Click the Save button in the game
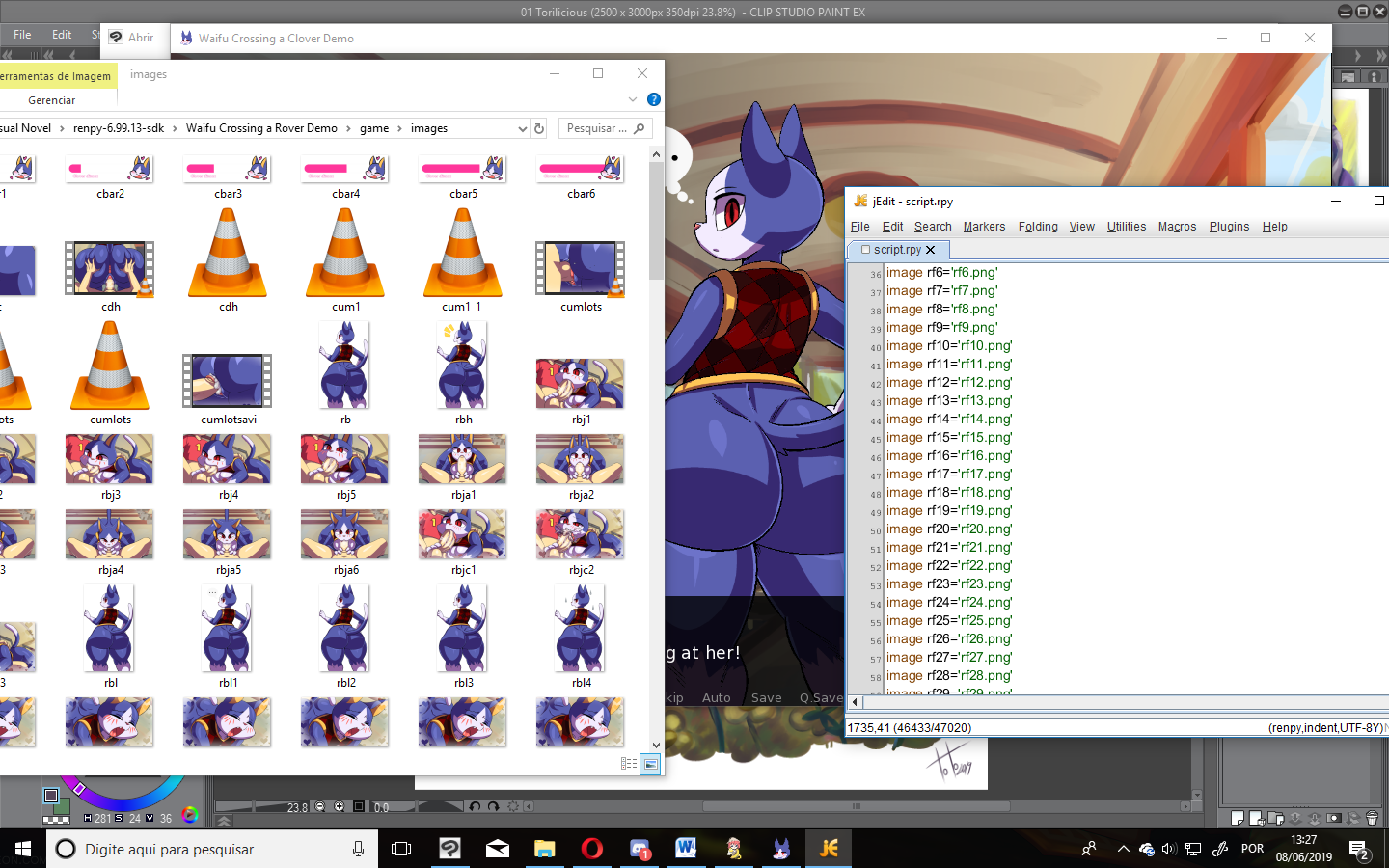Image resolution: width=1389 pixels, height=868 pixels. point(767,697)
